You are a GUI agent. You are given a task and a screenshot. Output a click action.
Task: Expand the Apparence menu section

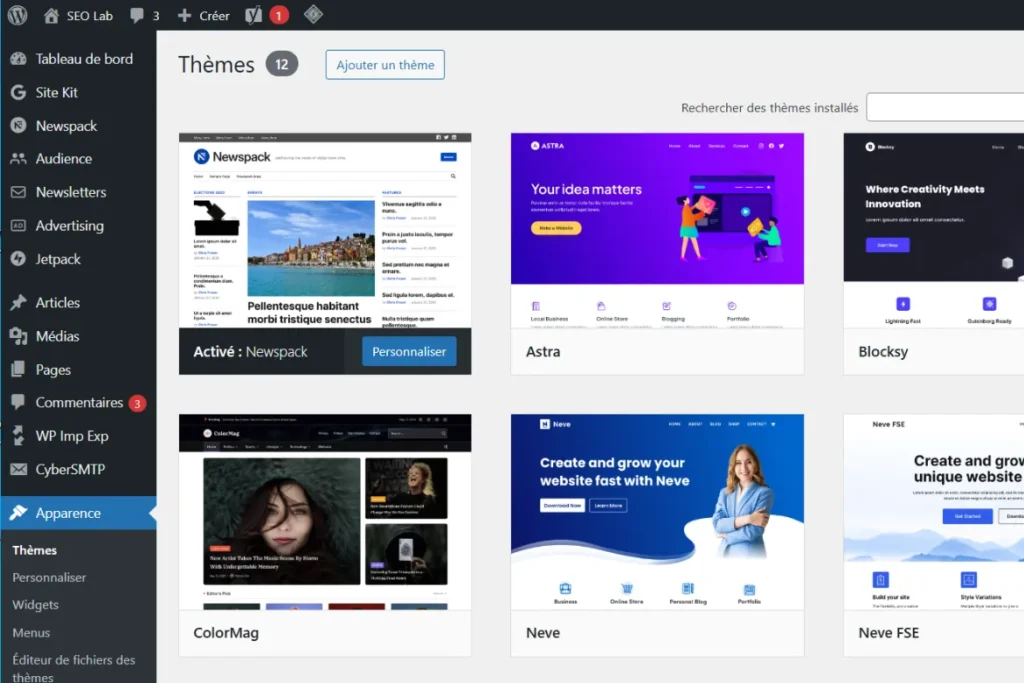point(68,513)
